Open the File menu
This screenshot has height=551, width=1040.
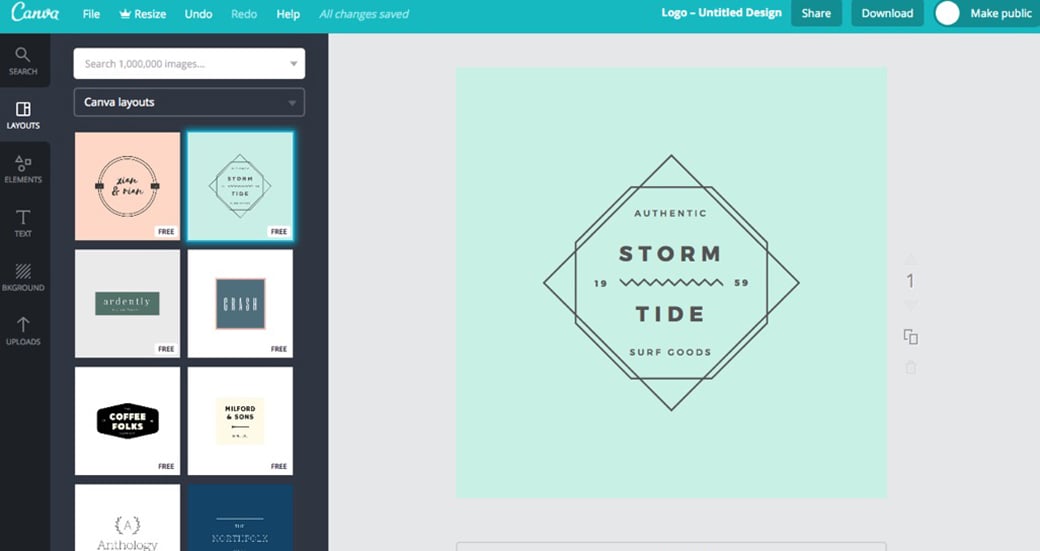click(x=91, y=14)
